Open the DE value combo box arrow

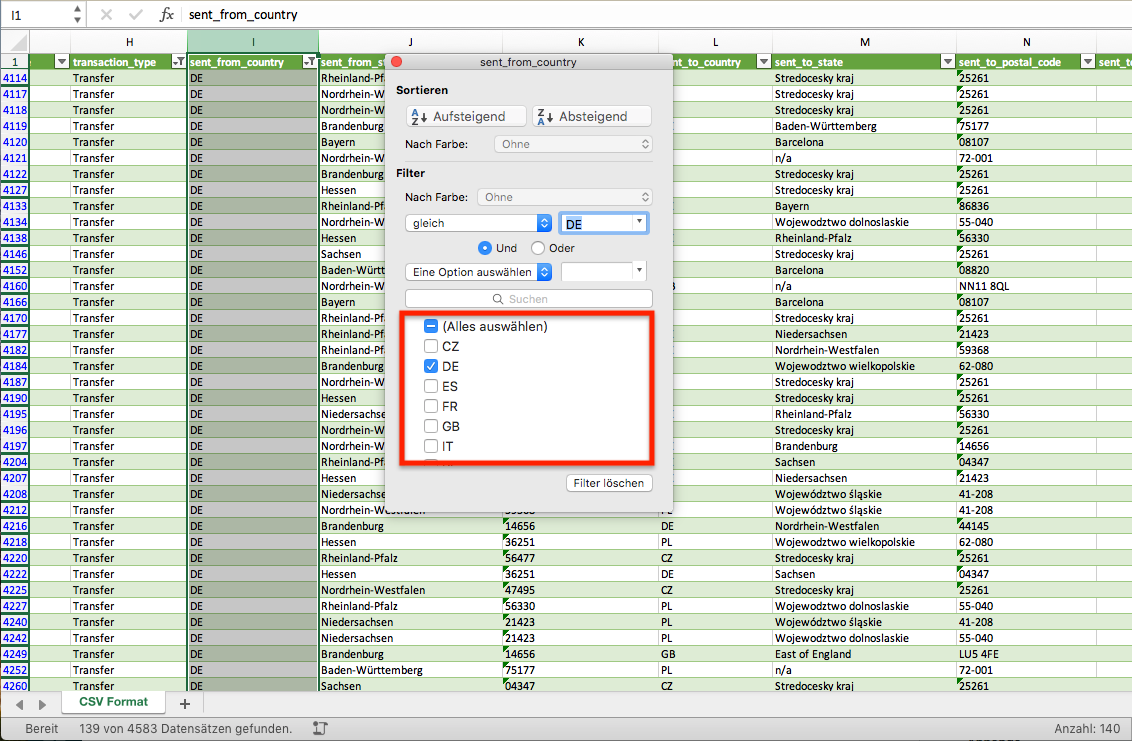click(x=639, y=222)
